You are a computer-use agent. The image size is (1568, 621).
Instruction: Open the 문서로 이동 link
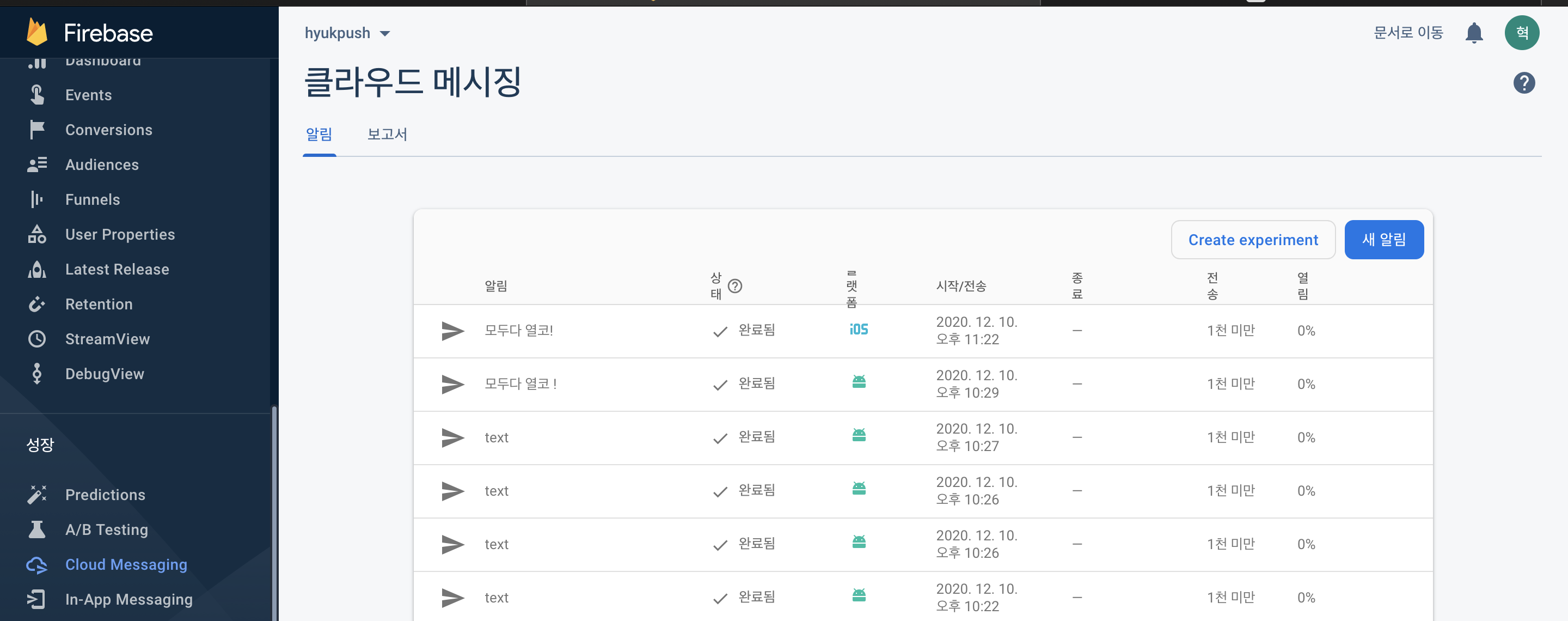[1407, 33]
